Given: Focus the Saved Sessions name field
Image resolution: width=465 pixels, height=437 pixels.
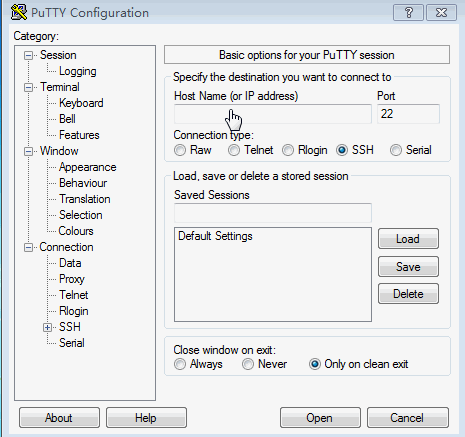Looking at the screenshot, I should [273, 213].
